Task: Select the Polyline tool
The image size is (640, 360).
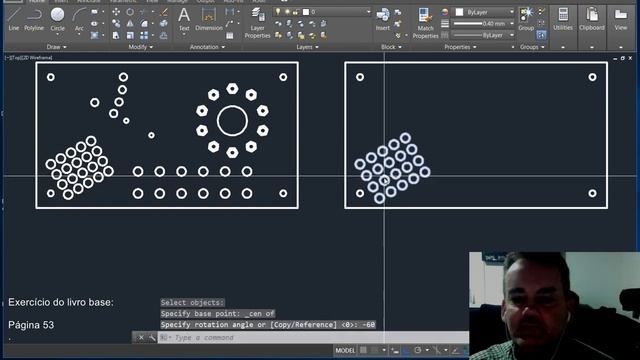Action: 34,19
